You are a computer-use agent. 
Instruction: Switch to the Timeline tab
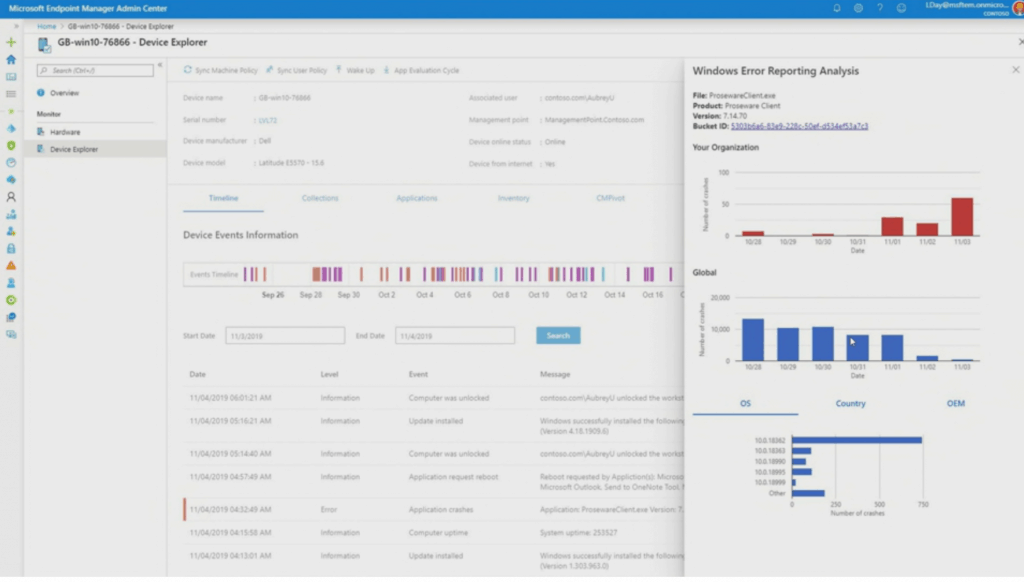click(x=223, y=199)
